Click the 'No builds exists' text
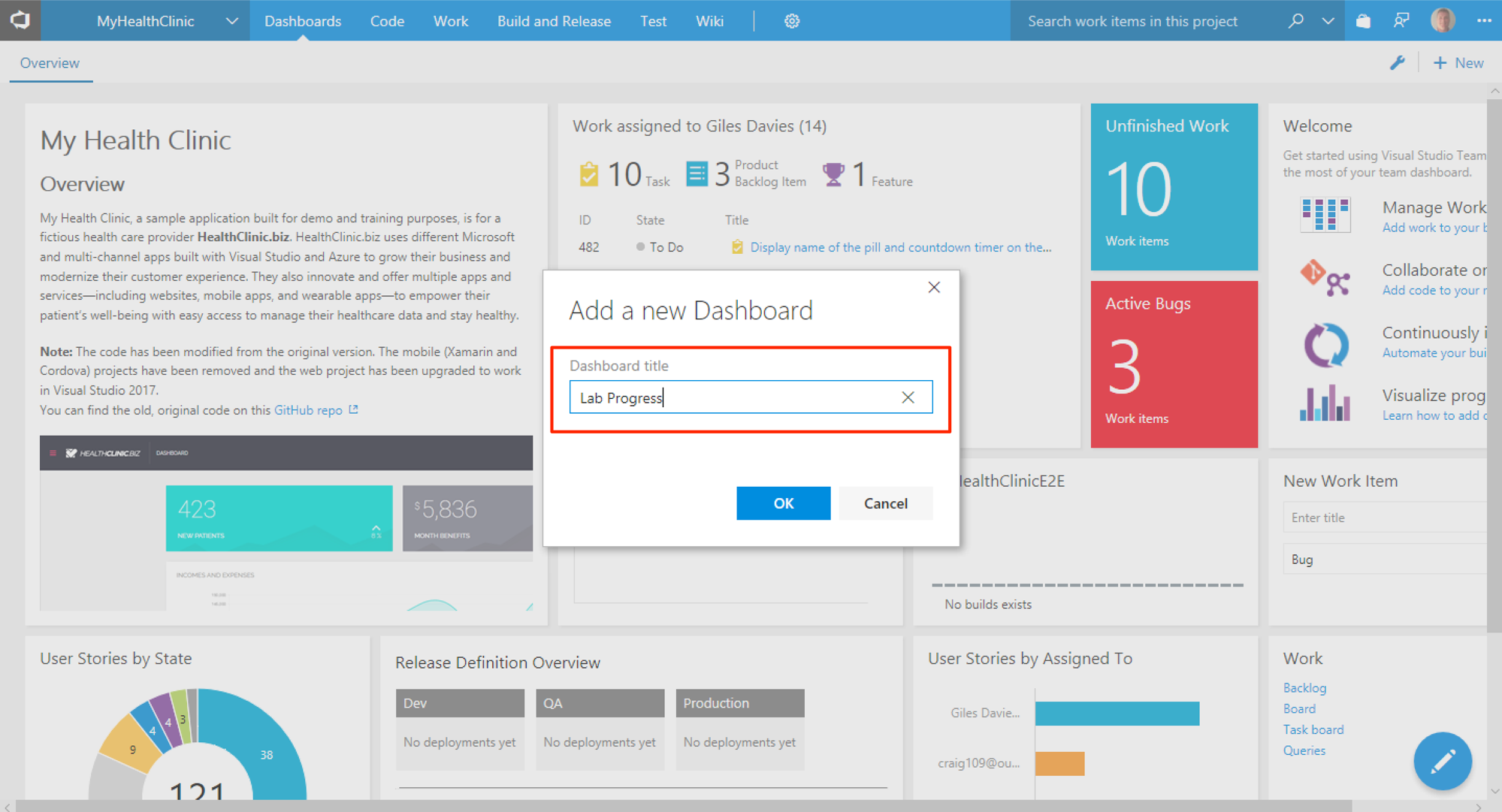 (987, 604)
